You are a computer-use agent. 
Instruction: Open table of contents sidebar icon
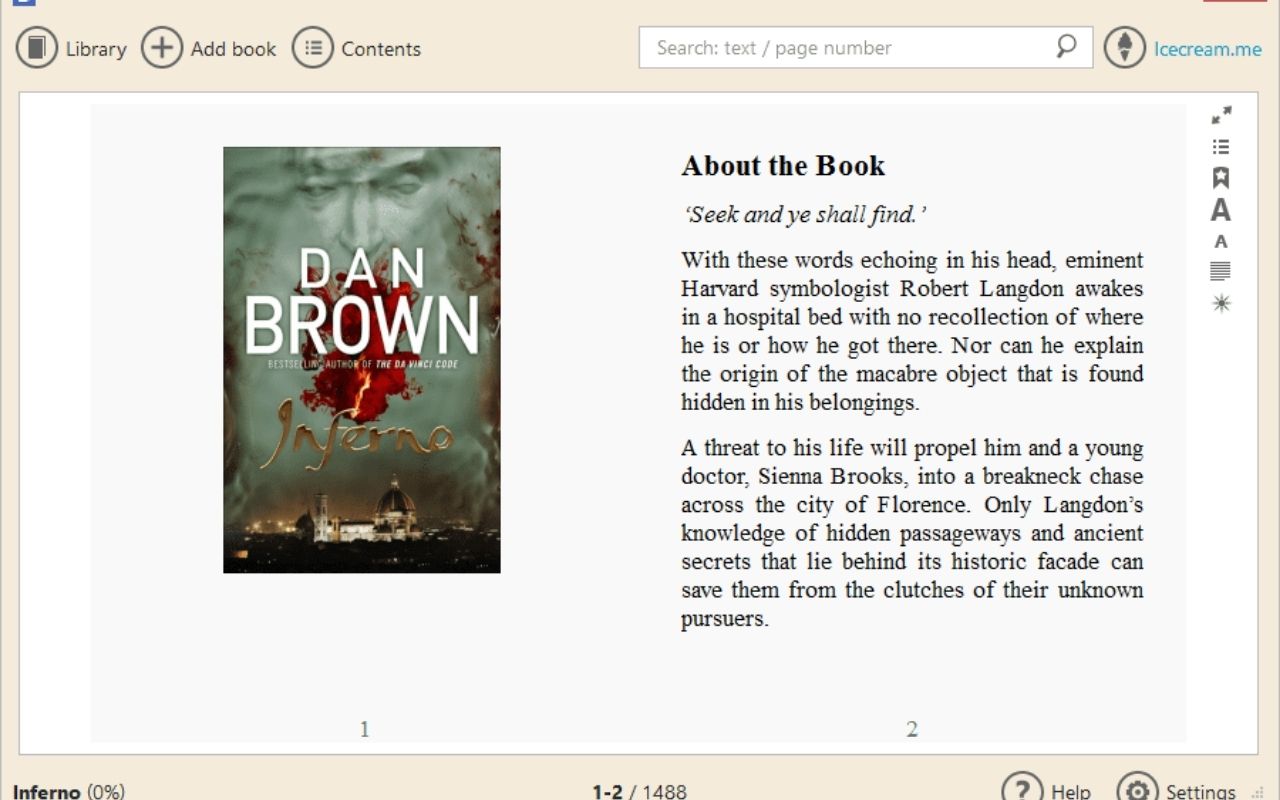tap(1221, 147)
